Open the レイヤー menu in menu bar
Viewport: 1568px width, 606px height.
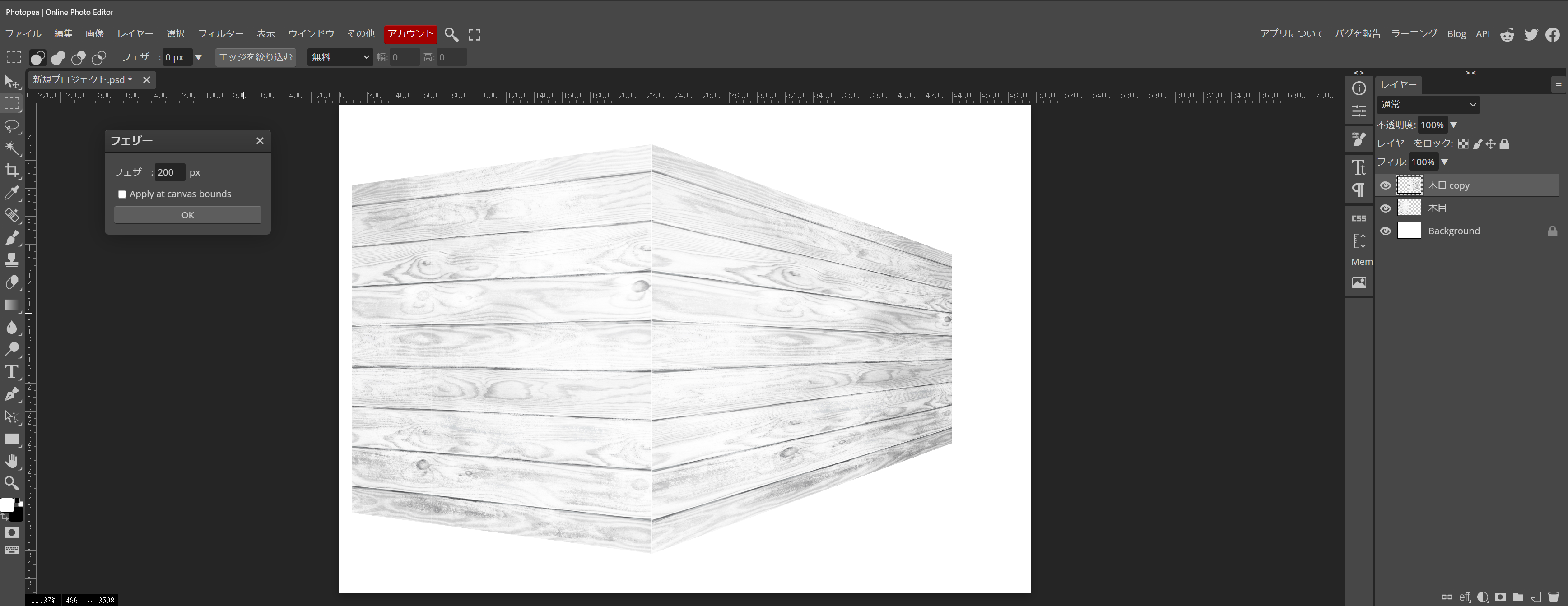[x=135, y=34]
